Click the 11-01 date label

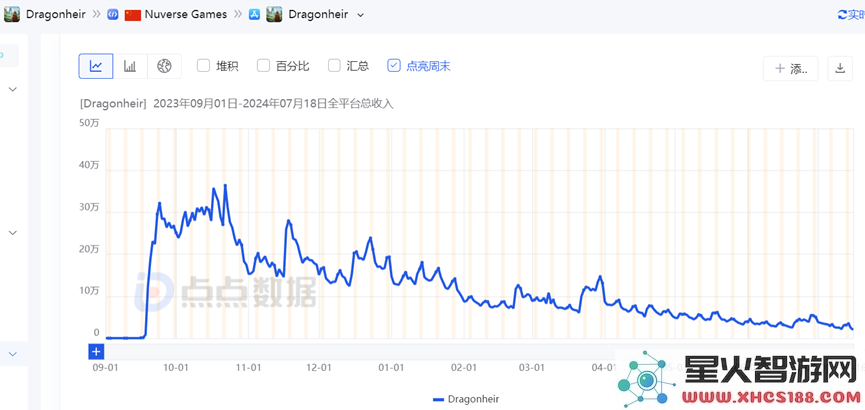248,368
